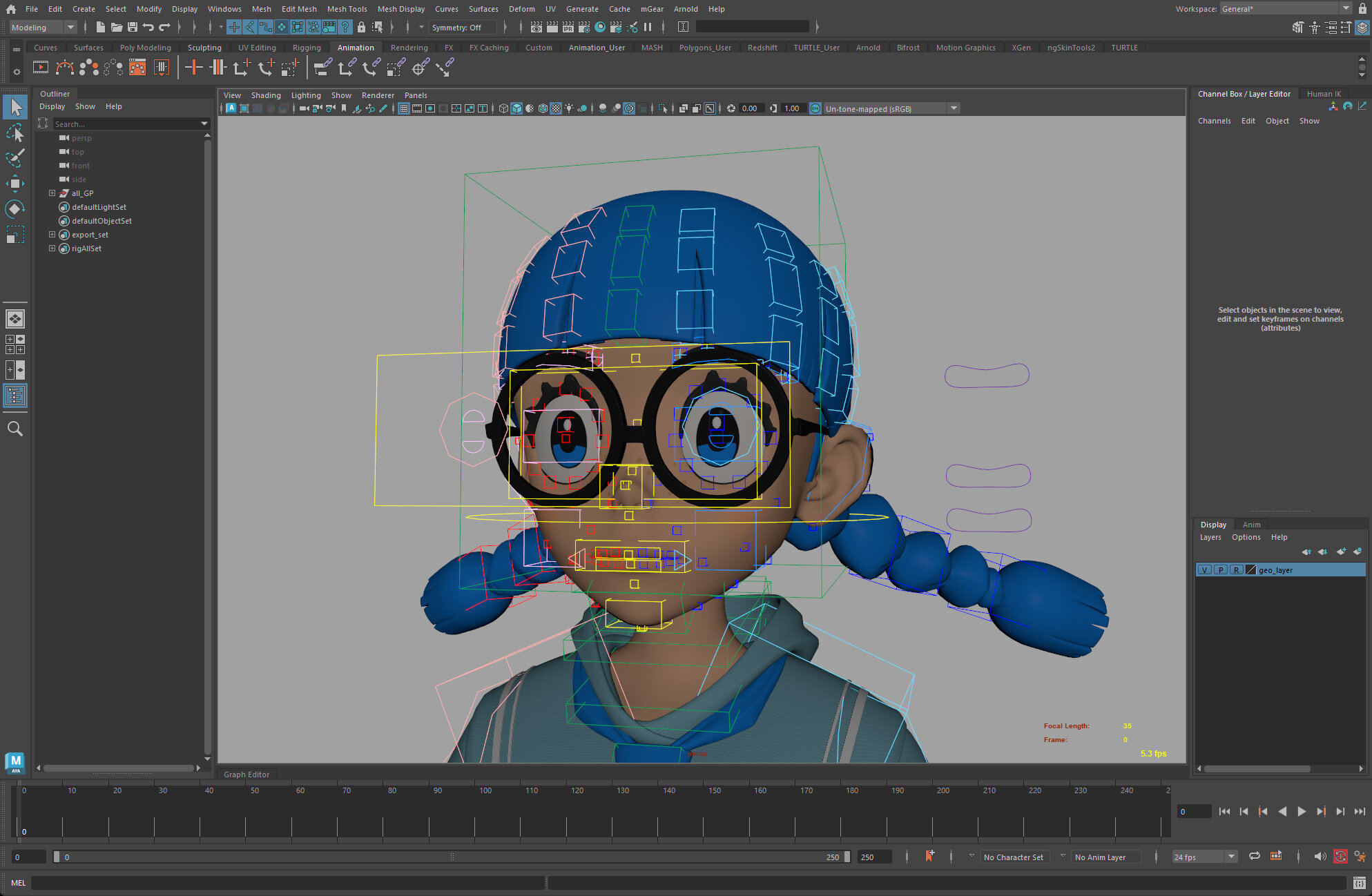Open the No Anim Layer dropdown arrow
Viewport: 1372px width, 896px height.
[1063, 857]
